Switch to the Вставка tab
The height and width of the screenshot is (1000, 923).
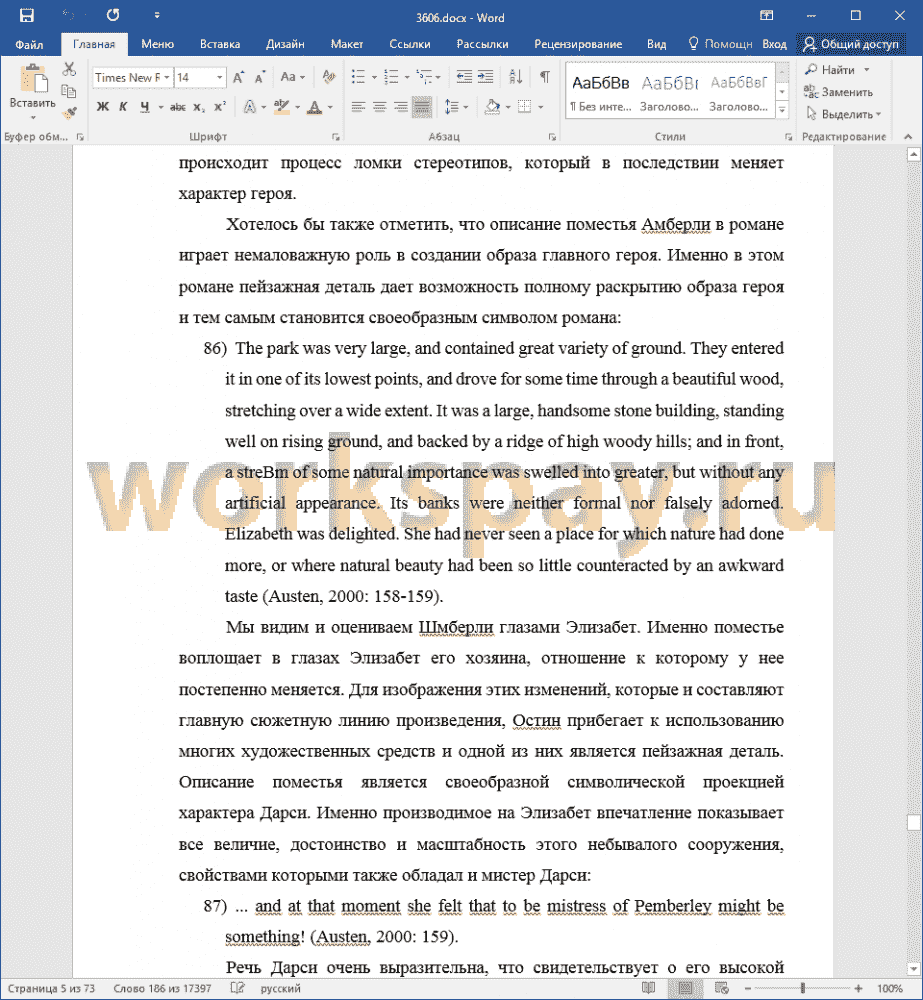point(219,44)
